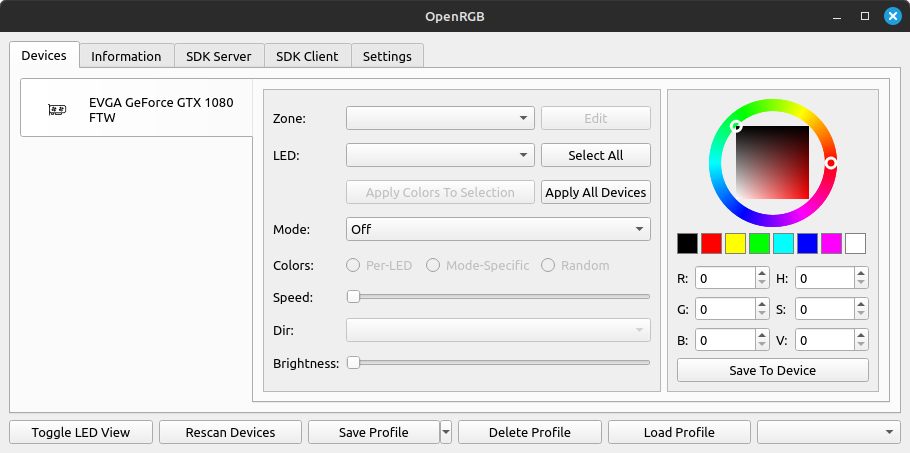Open the LED dropdown
Screen dimensions: 910x453
pyautogui.click(x=440, y=155)
